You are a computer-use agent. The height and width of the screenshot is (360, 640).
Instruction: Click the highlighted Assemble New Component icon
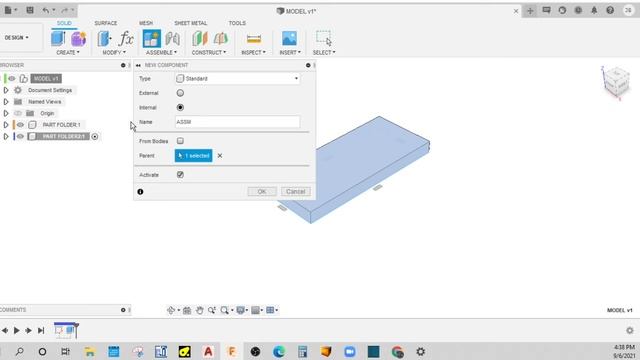click(x=151, y=39)
